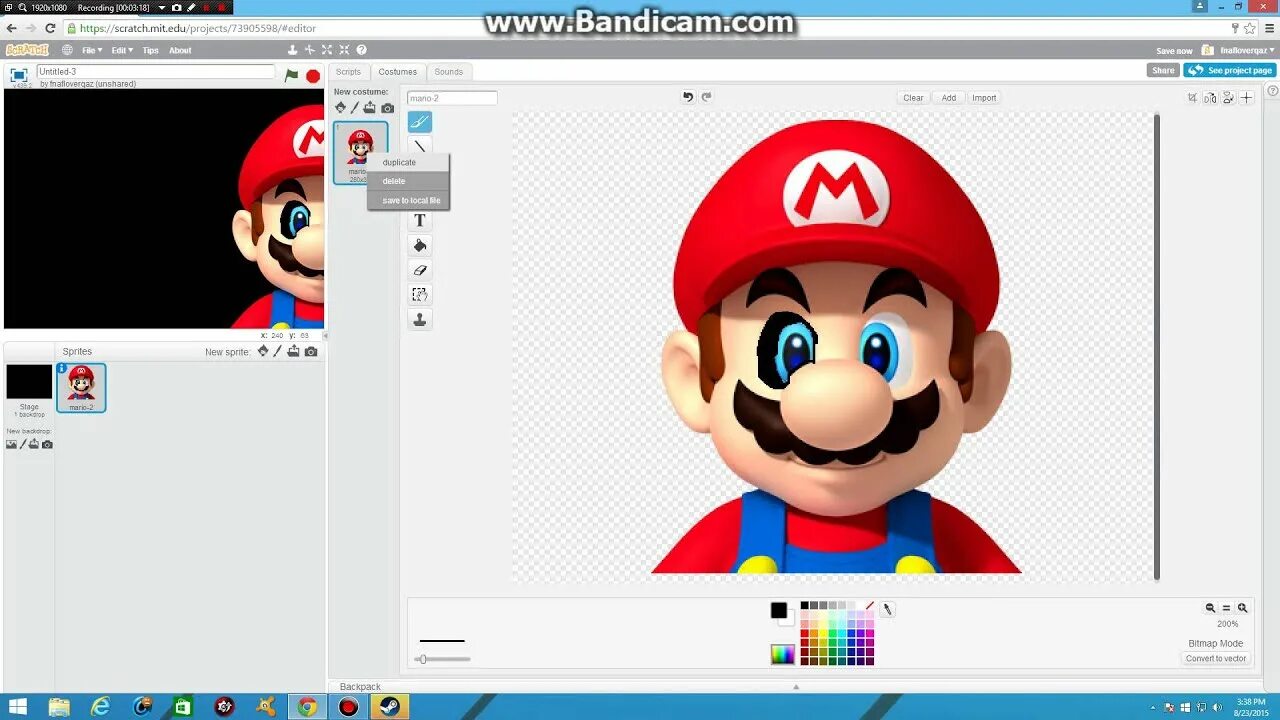The width and height of the screenshot is (1280, 720).
Task: Take new costume from camera
Action: [x=388, y=108]
